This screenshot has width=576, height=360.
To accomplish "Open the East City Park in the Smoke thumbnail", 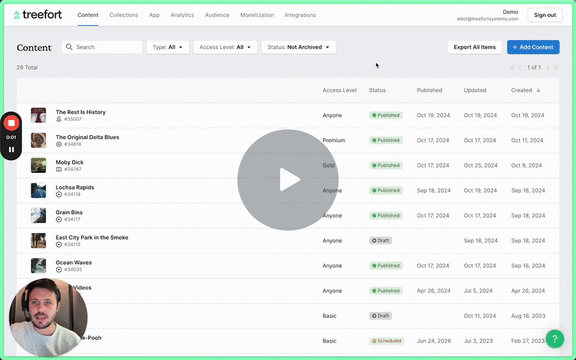I will pyautogui.click(x=38, y=240).
